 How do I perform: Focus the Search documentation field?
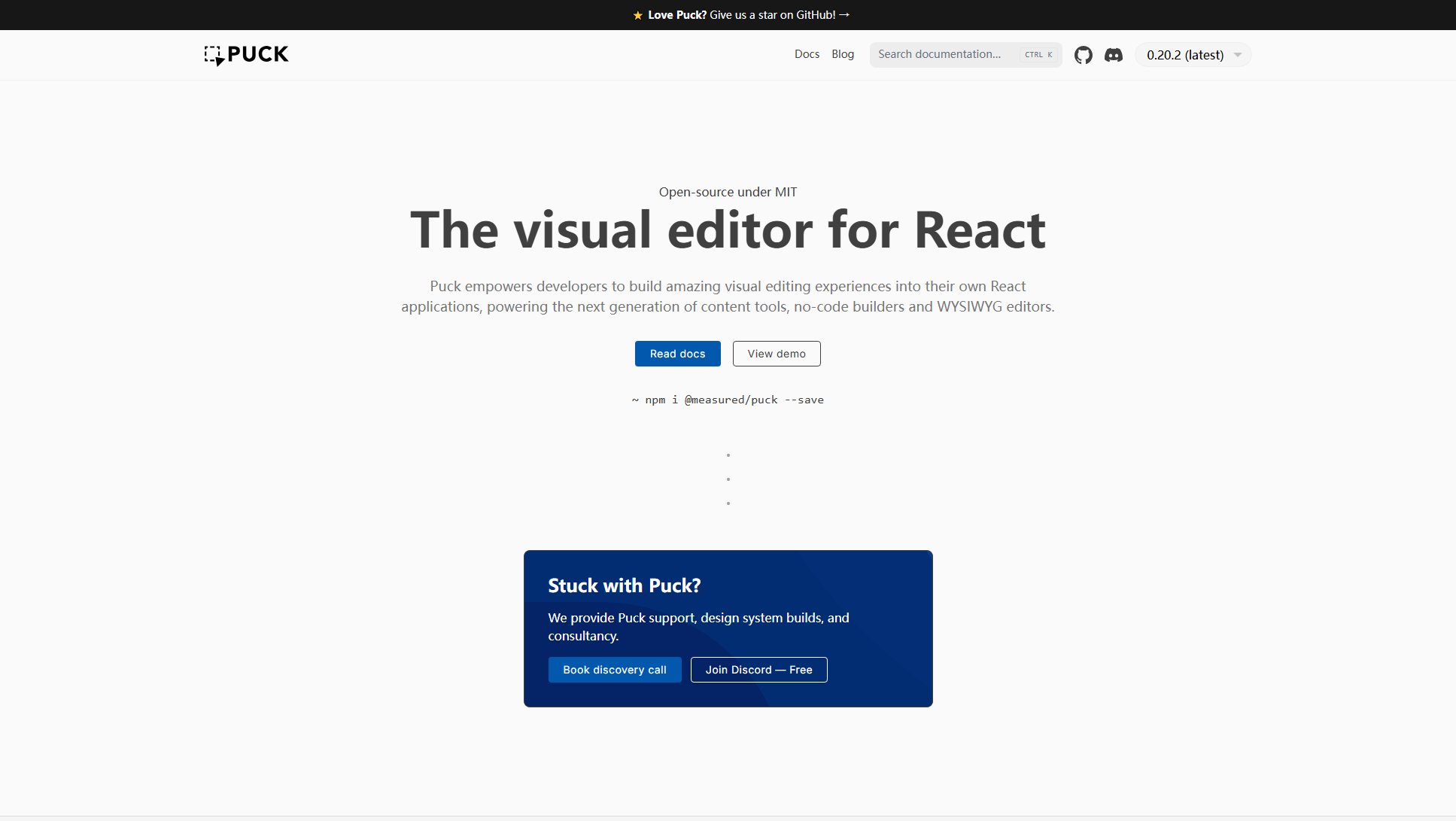[x=965, y=55]
